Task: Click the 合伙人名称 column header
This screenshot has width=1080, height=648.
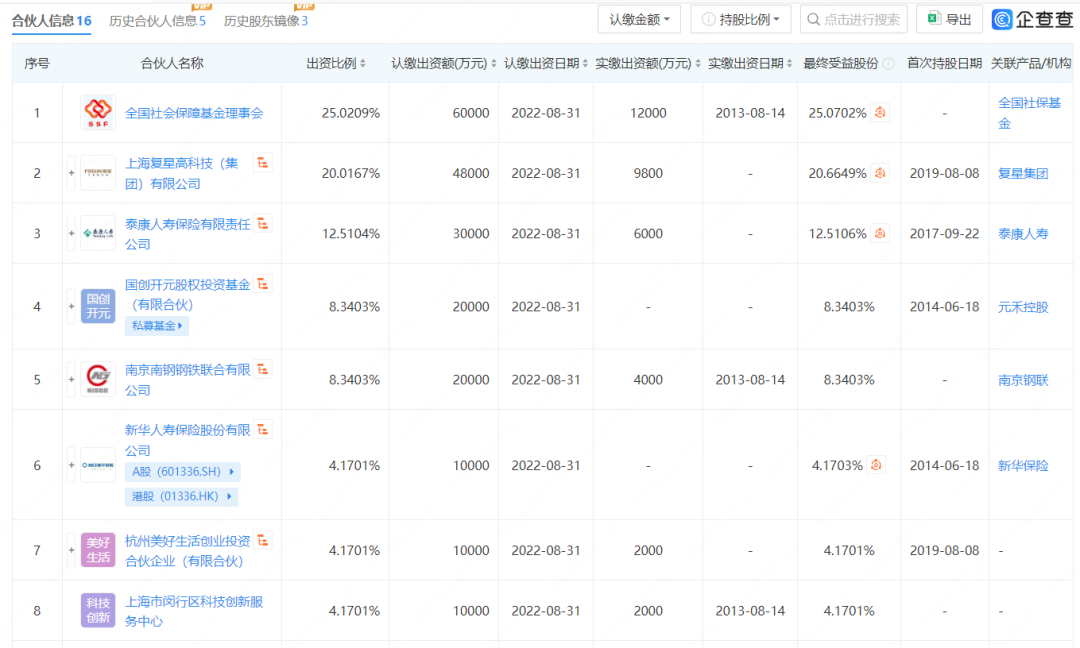Action: click(172, 63)
